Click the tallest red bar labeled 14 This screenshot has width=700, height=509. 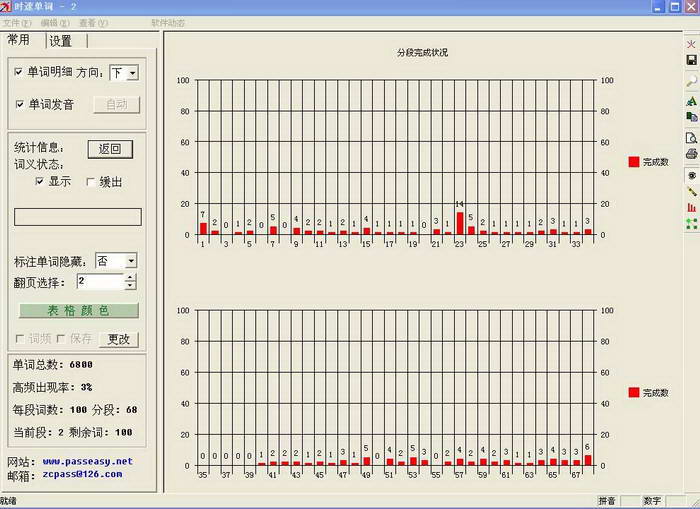(x=460, y=223)
